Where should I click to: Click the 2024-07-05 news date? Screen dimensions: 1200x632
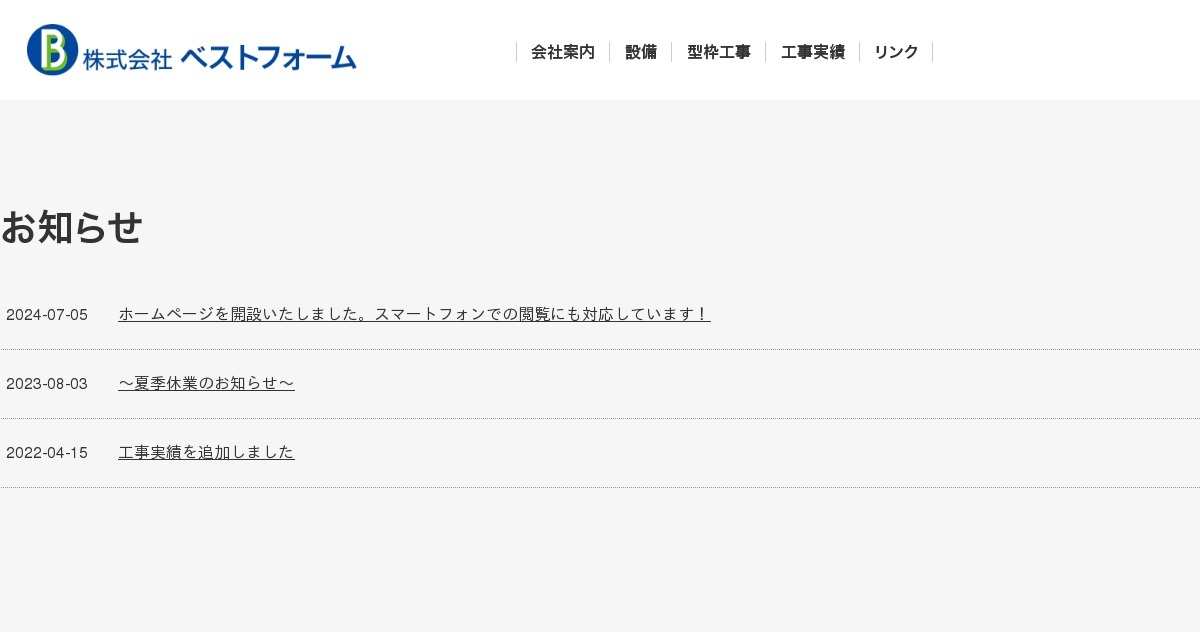[47, 314]
